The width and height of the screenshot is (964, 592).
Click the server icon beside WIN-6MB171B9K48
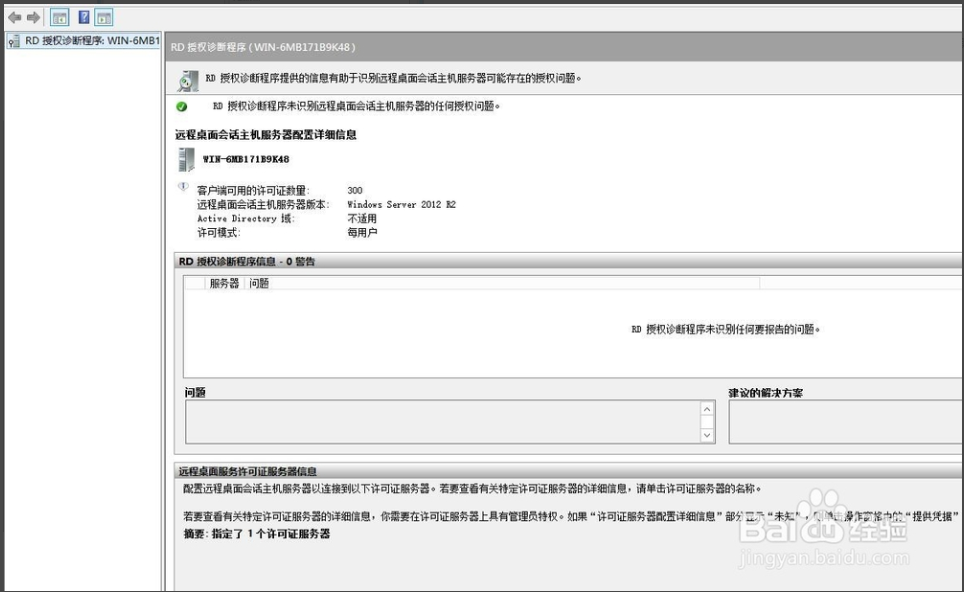click(186, 159)
